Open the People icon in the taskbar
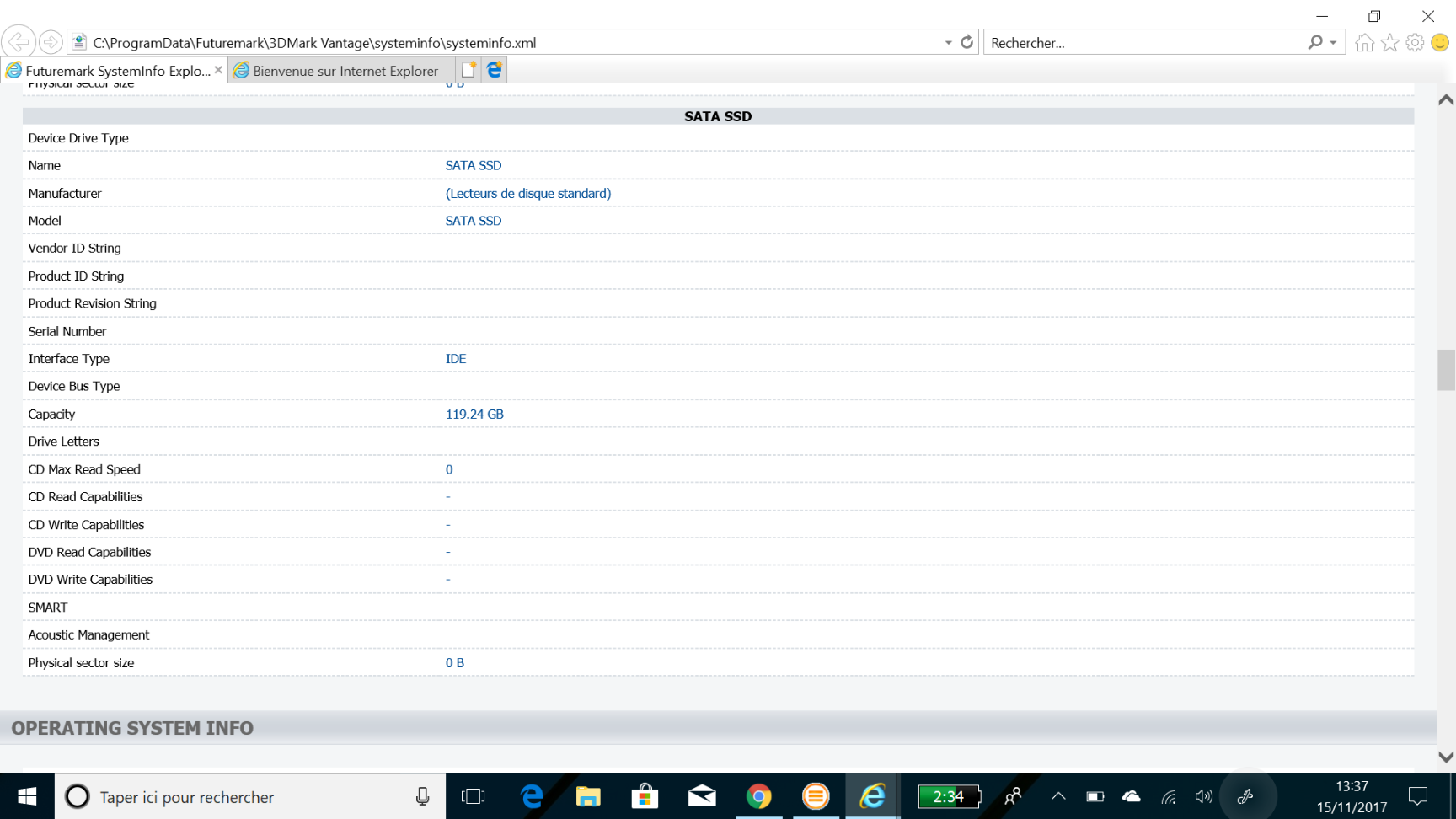 point(1014,796)
